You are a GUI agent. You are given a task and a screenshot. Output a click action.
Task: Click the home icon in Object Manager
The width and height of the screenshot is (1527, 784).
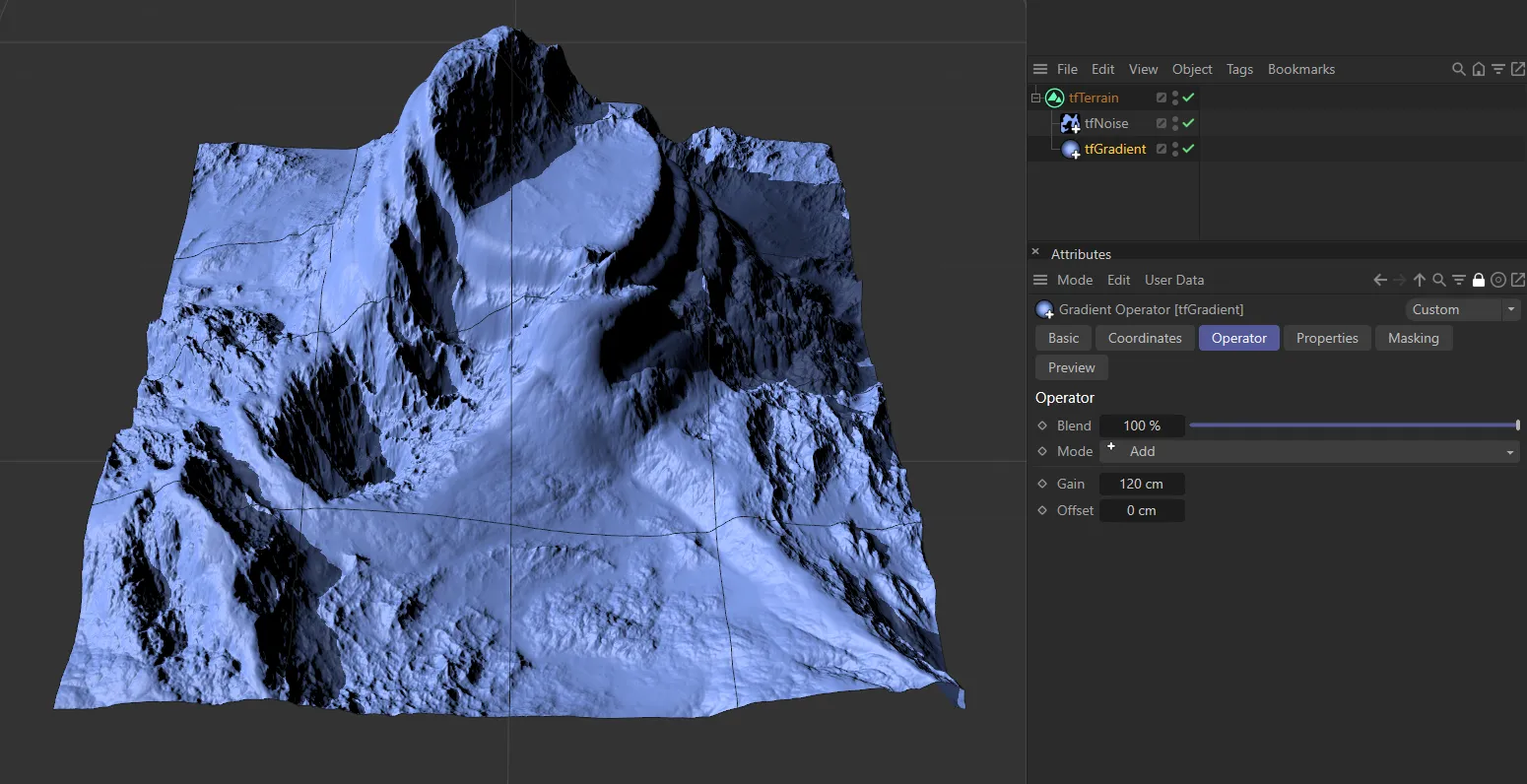pyautogui.click(x=1478, y=69)
